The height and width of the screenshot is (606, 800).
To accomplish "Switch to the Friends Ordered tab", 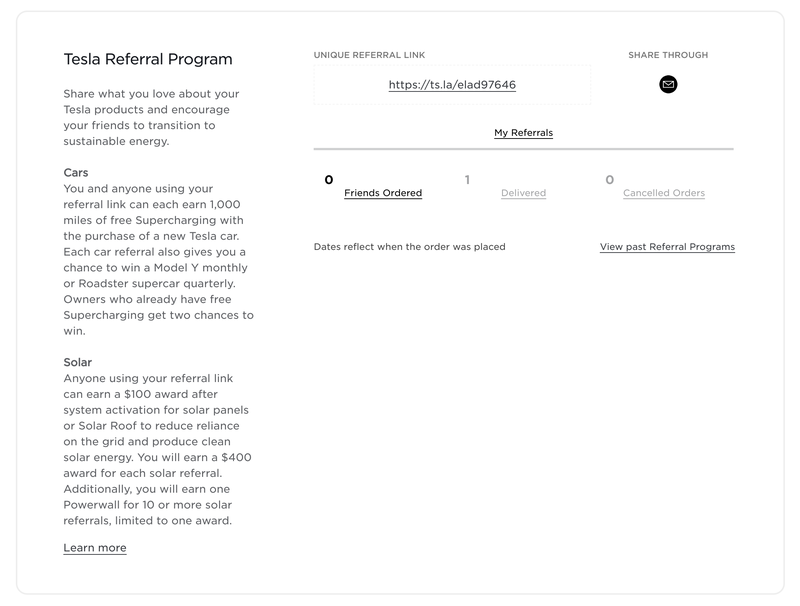I will 383,193.
